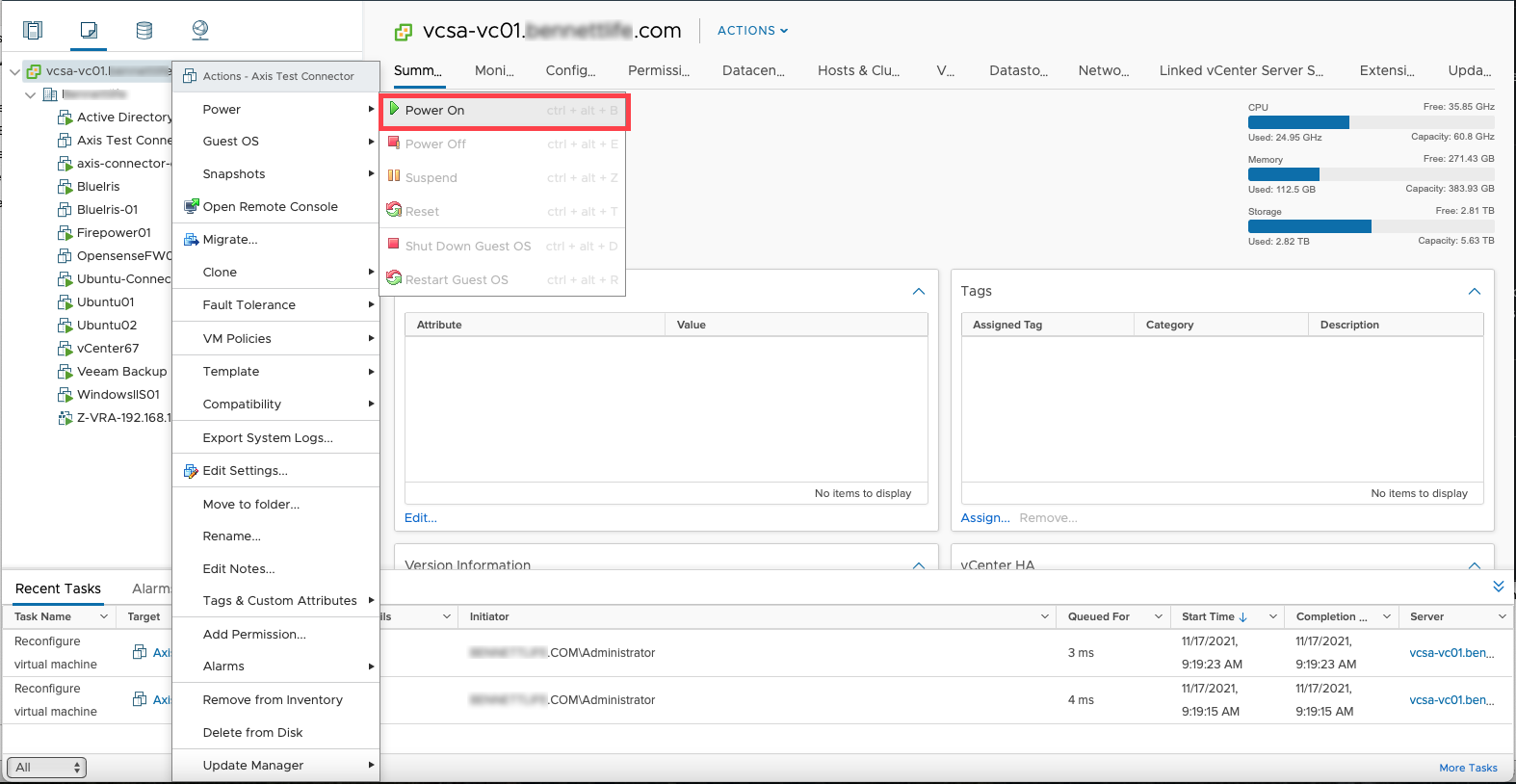Collapse the Tags panel

pos(1474,291)
